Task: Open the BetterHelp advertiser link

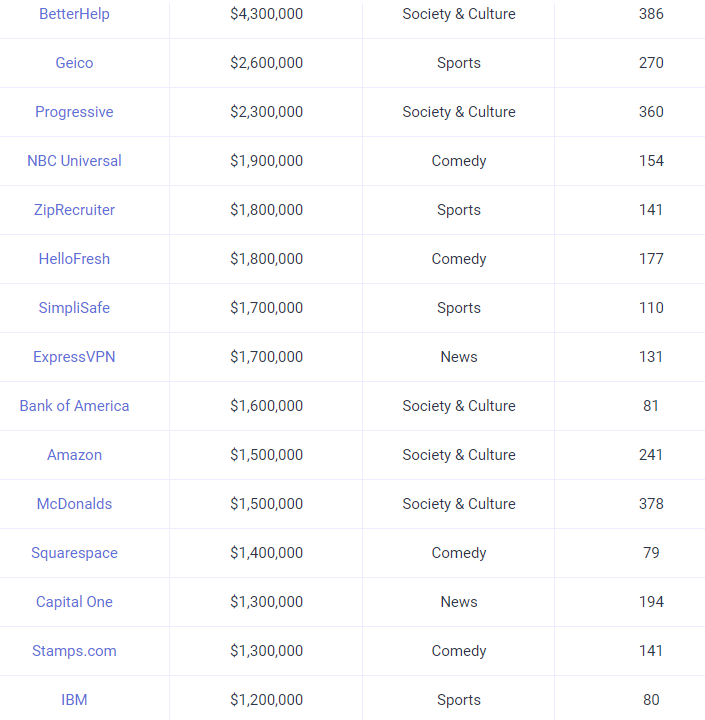Action: pos(74,14)
